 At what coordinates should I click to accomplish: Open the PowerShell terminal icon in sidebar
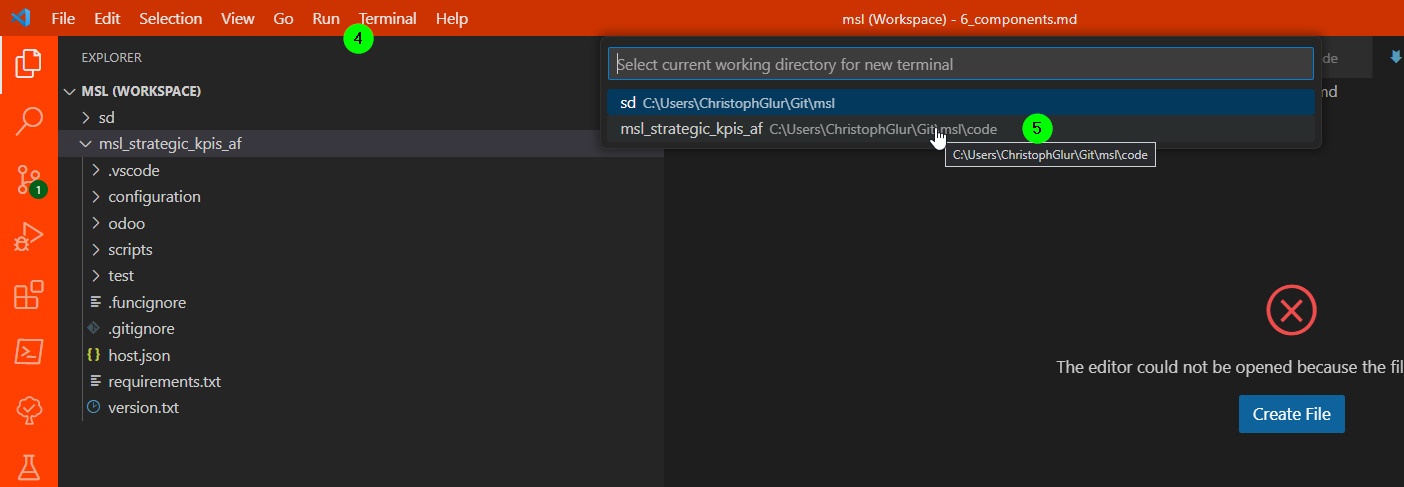(29, 352)
